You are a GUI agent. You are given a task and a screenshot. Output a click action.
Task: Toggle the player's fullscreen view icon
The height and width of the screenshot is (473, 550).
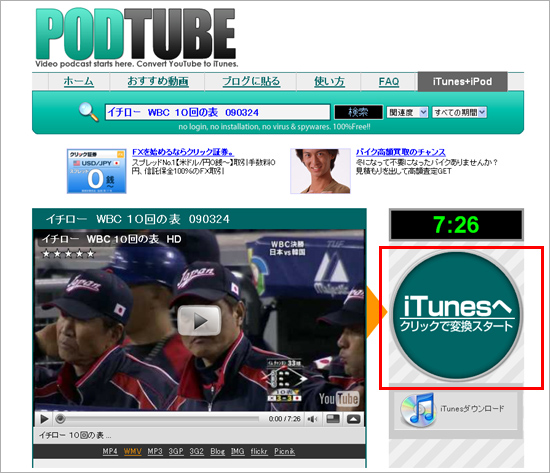point(333,419)
